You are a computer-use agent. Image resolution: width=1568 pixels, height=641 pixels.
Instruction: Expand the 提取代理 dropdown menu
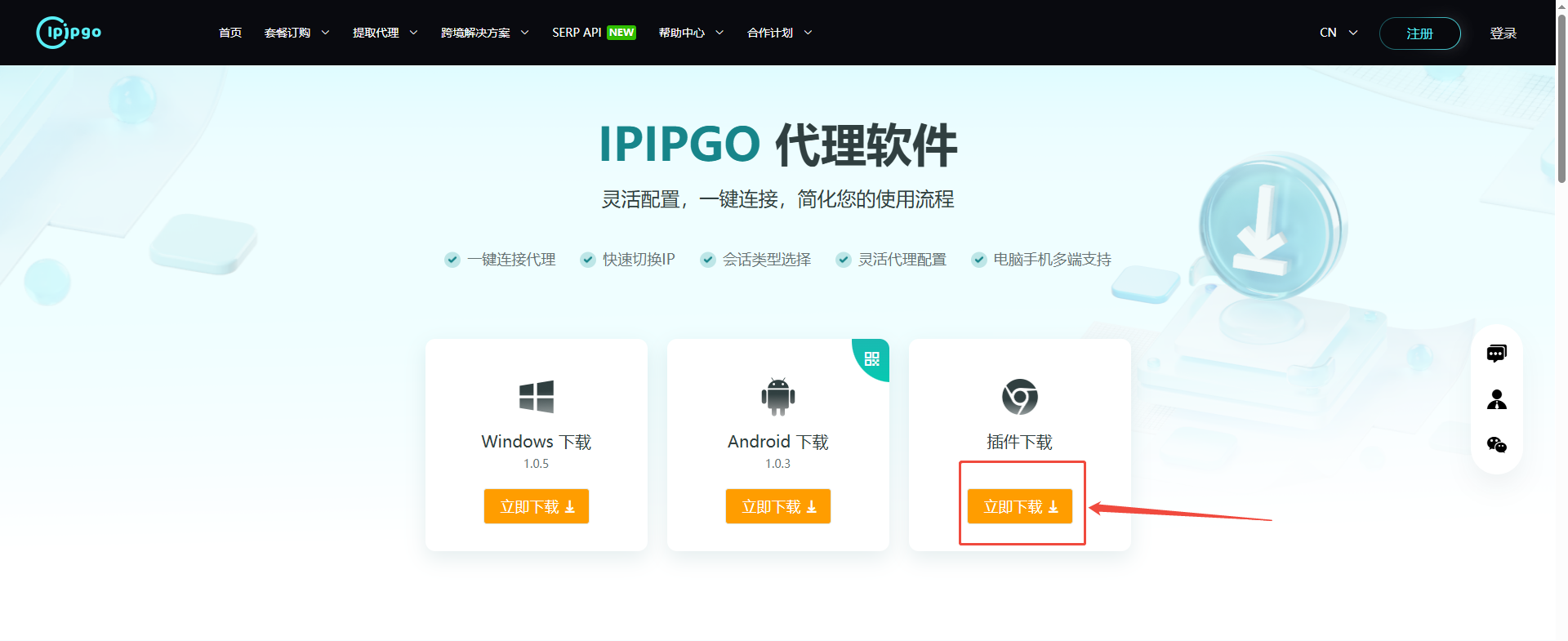[385, 33]
